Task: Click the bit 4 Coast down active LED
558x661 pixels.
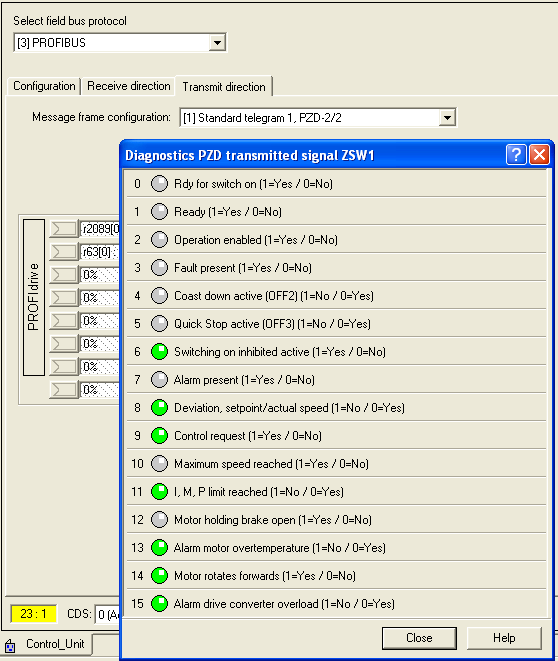Action: tap(159, 296)
